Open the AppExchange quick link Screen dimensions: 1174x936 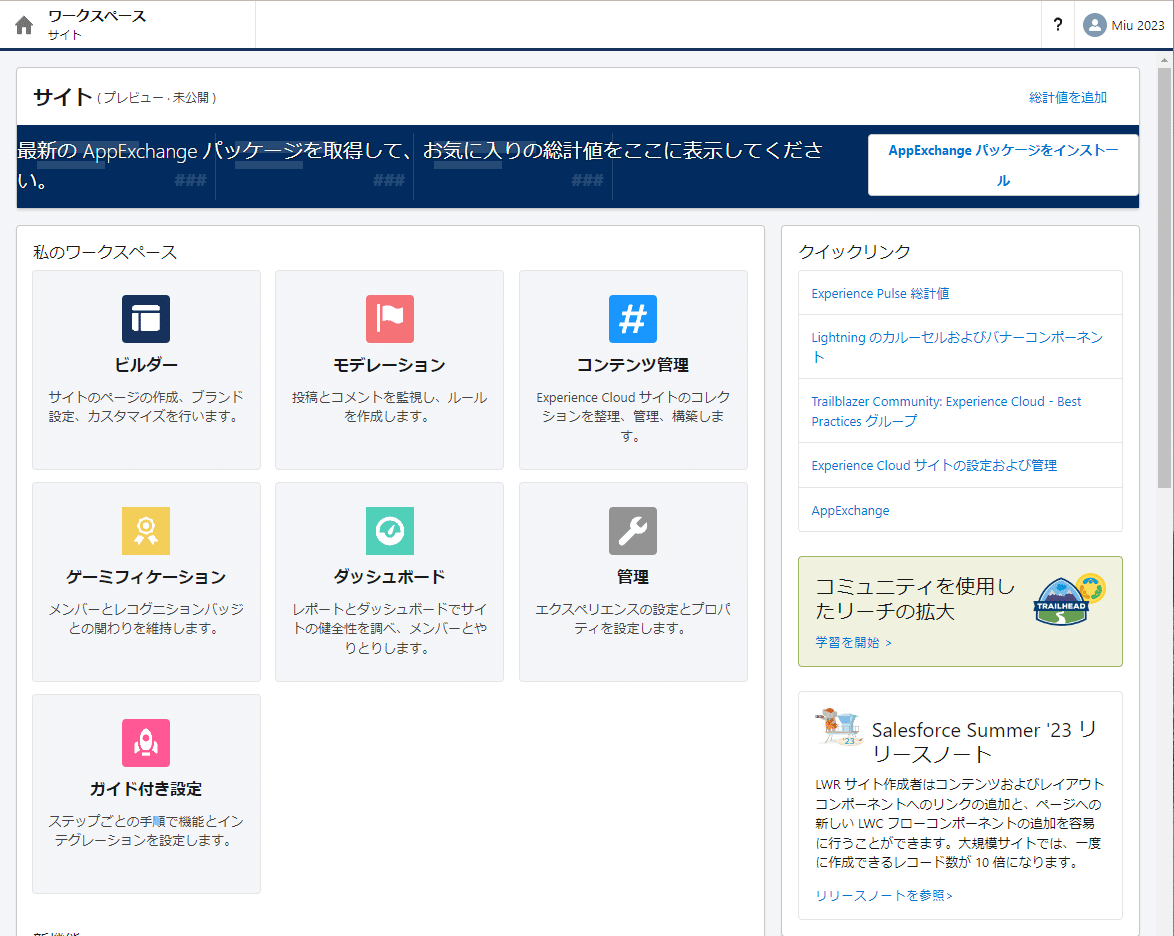click(851, 510)
